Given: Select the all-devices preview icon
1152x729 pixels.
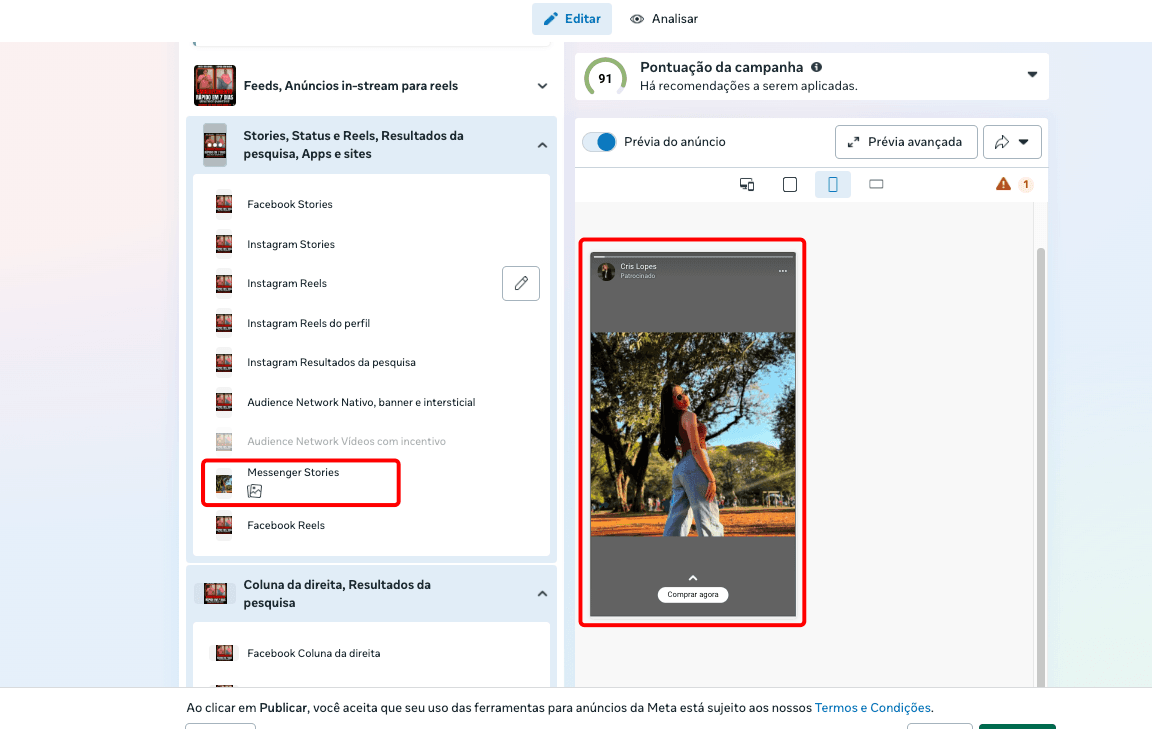Looking at the screenshot, I should click(747, 184).
